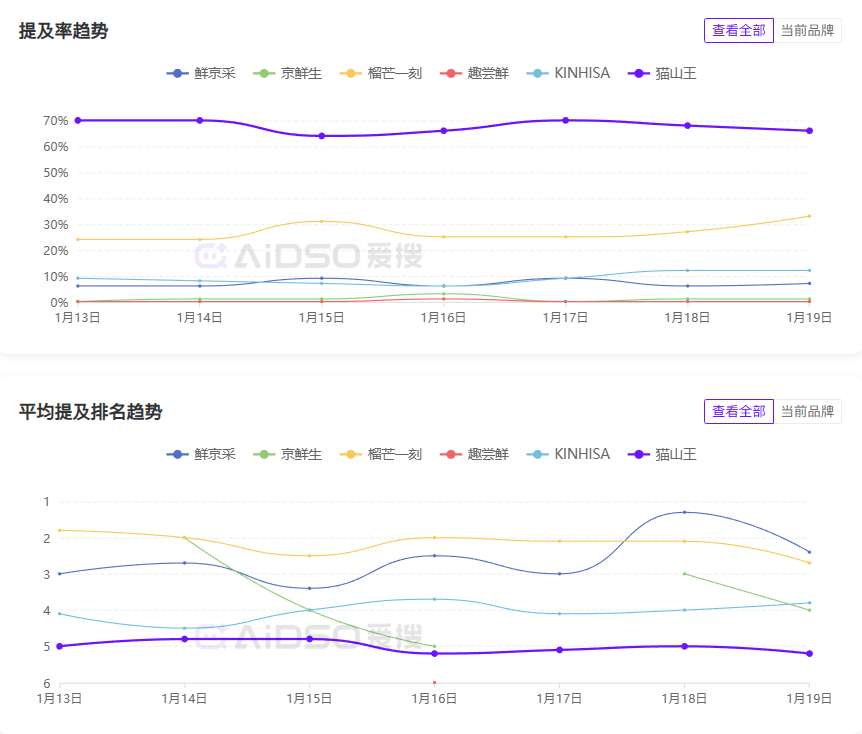
Task: Select 查看全部 tab in 提及率趋势 panel
Action: [x=738, y=30]
